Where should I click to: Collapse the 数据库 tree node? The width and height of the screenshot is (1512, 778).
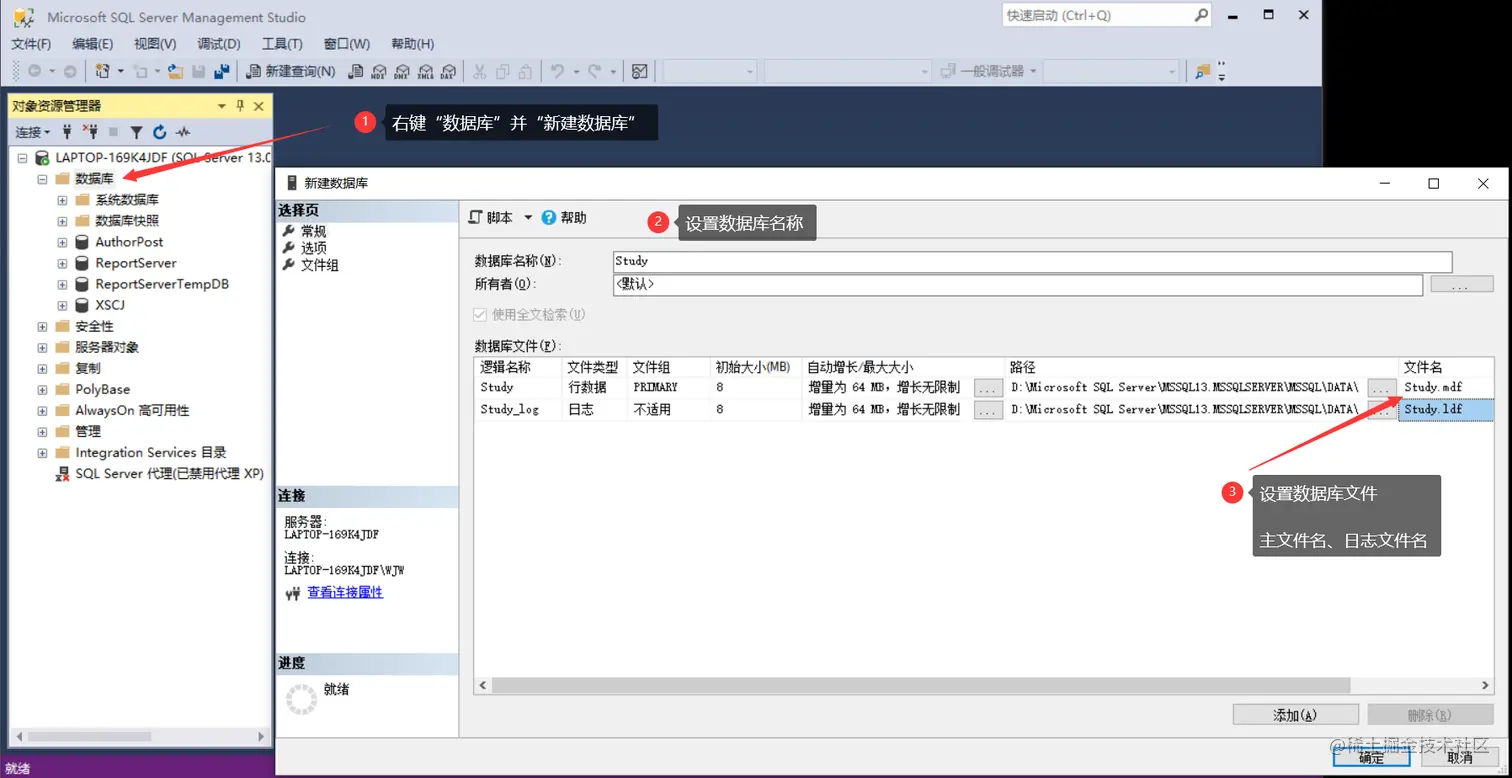(42, 179)
